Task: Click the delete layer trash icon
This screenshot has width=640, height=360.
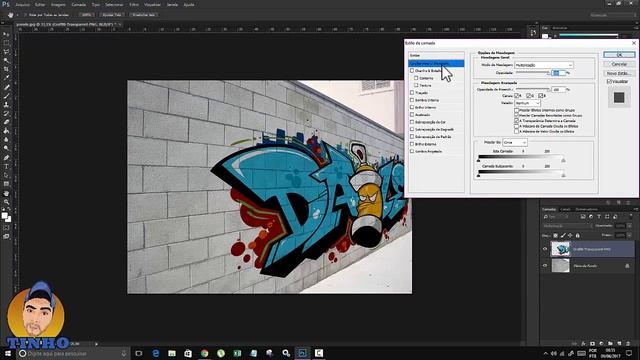Action: point(628,344)
